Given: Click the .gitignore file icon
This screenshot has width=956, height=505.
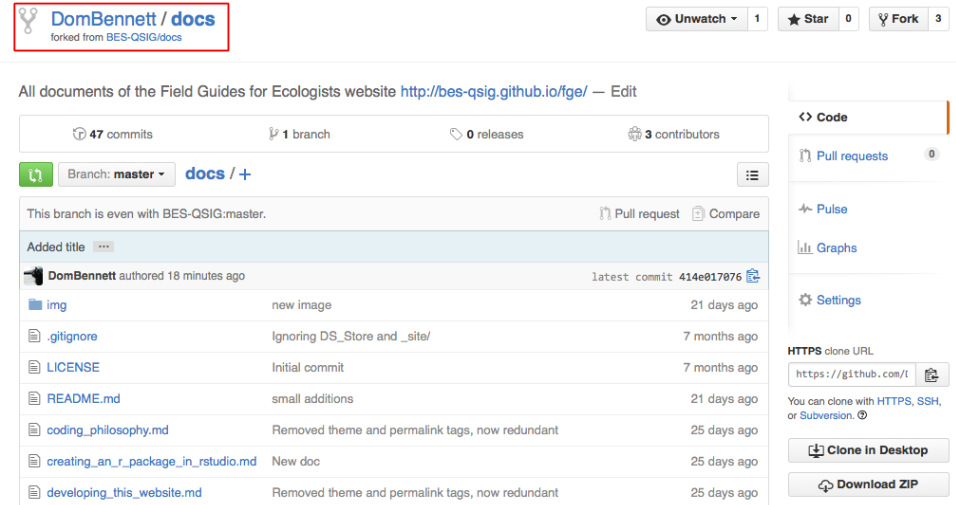Looking at the screenshot, I should pos(34,336).
